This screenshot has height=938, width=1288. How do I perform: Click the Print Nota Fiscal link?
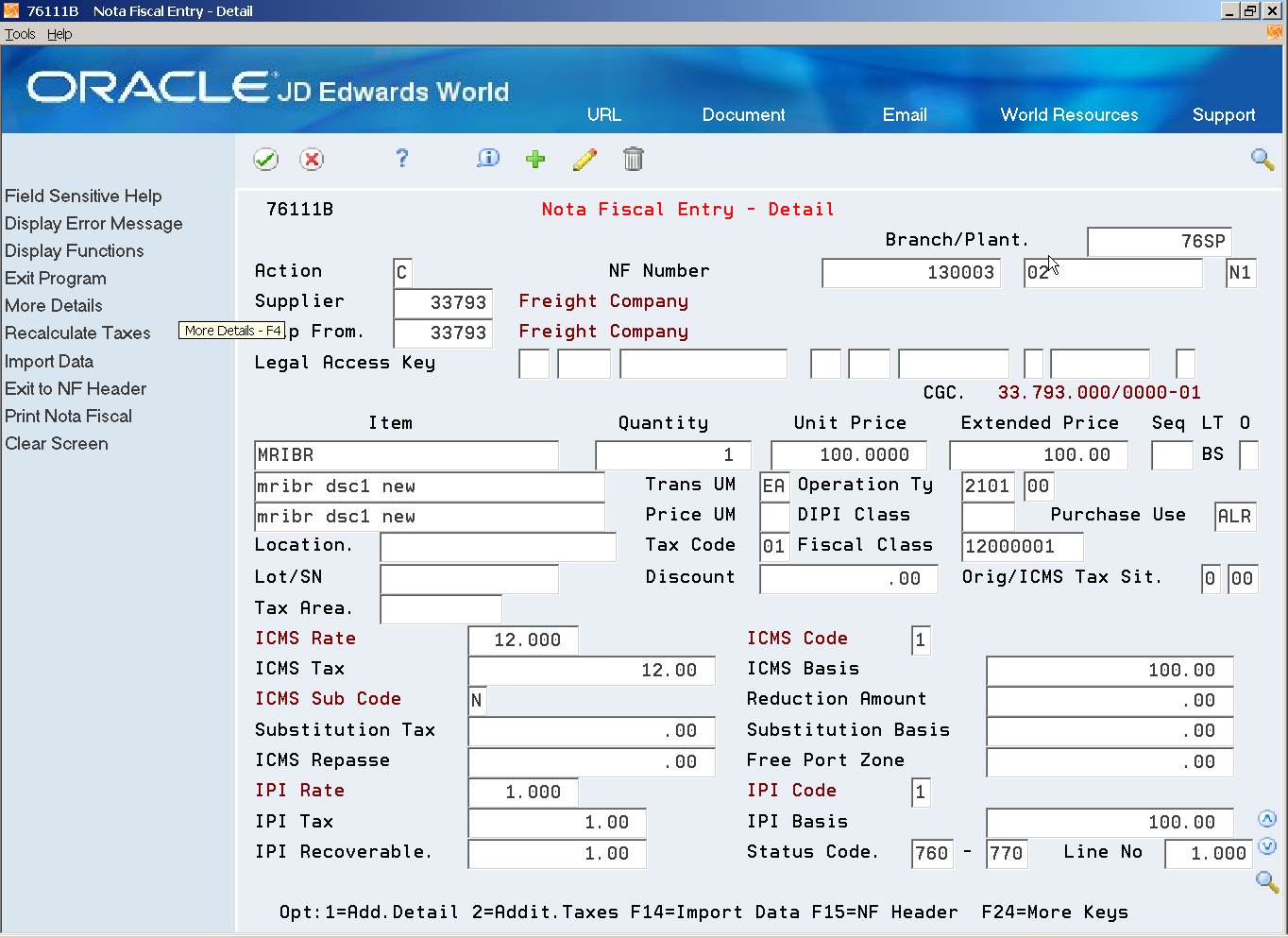pos(68,417)
